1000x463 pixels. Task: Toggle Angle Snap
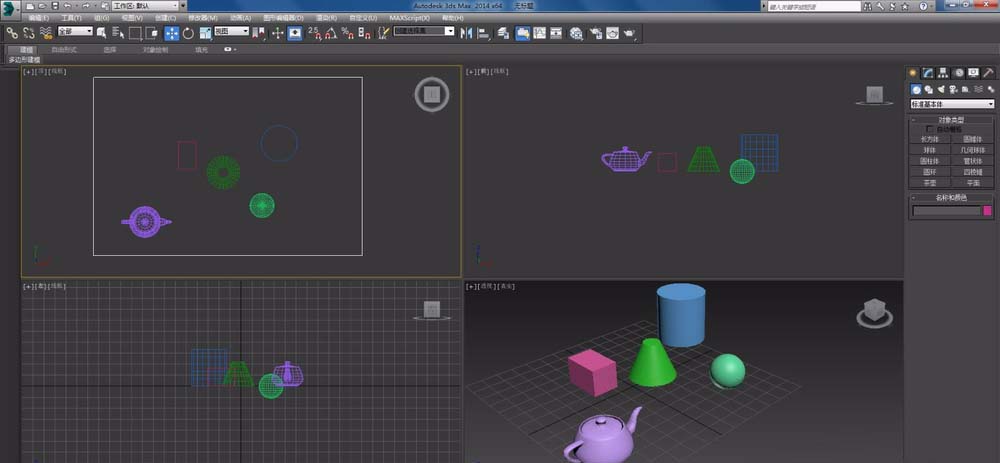pyautogui.click(x=331, y=33)
